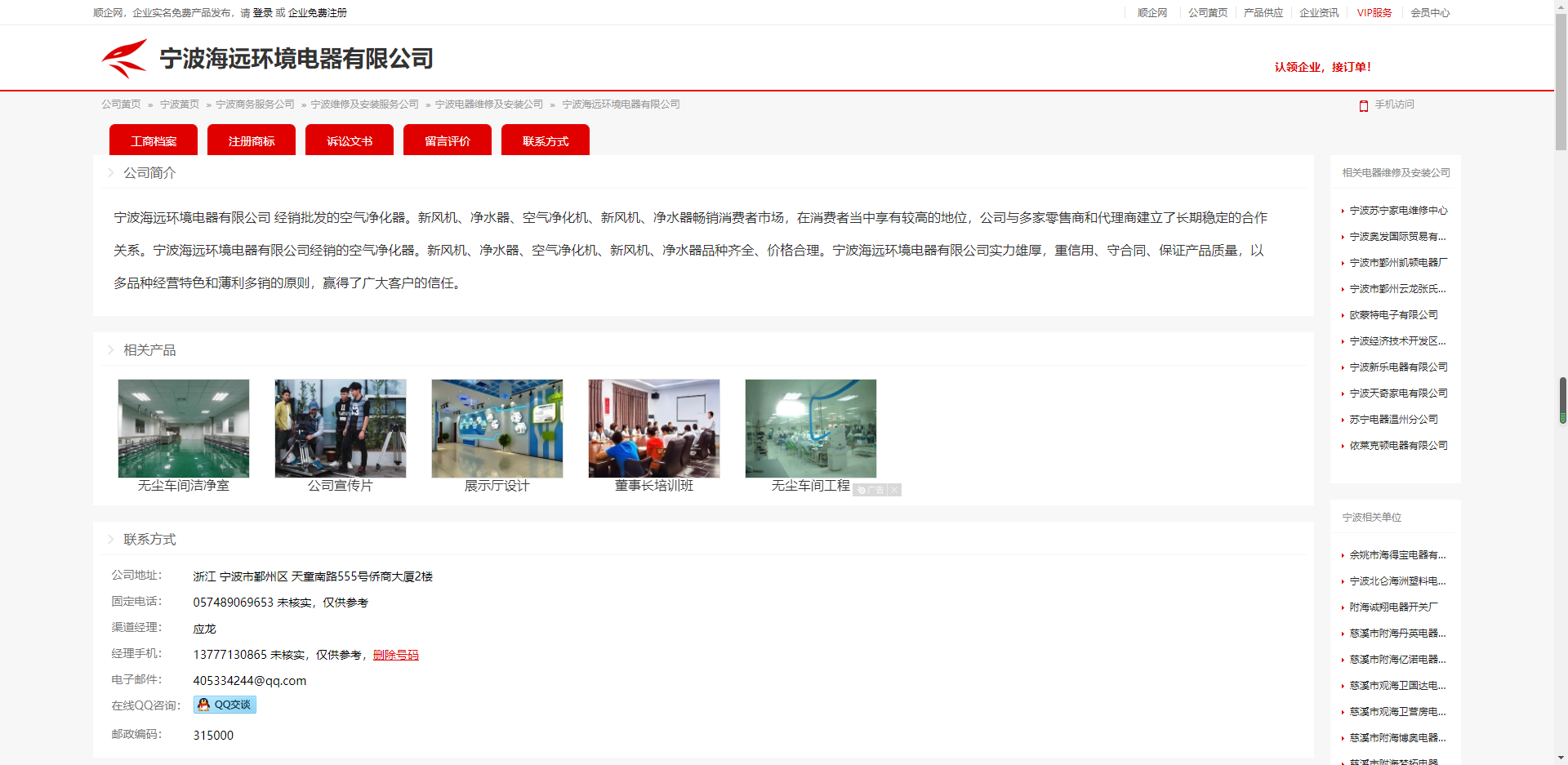Click 删除号码 link beside manager phone
1568x765 pixels.
click(396, 655)
